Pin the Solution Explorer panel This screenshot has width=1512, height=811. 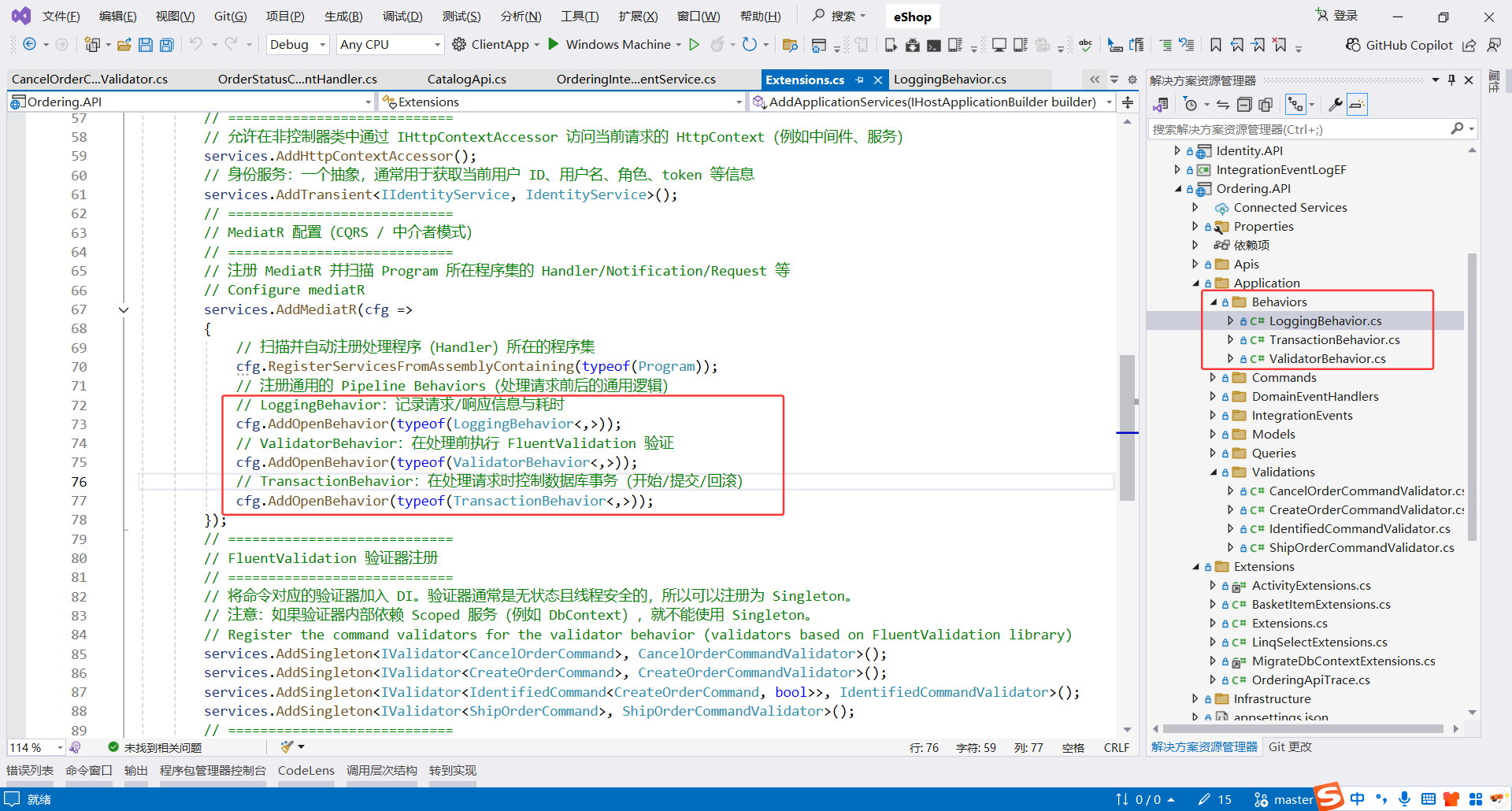tap(1451, 80)
